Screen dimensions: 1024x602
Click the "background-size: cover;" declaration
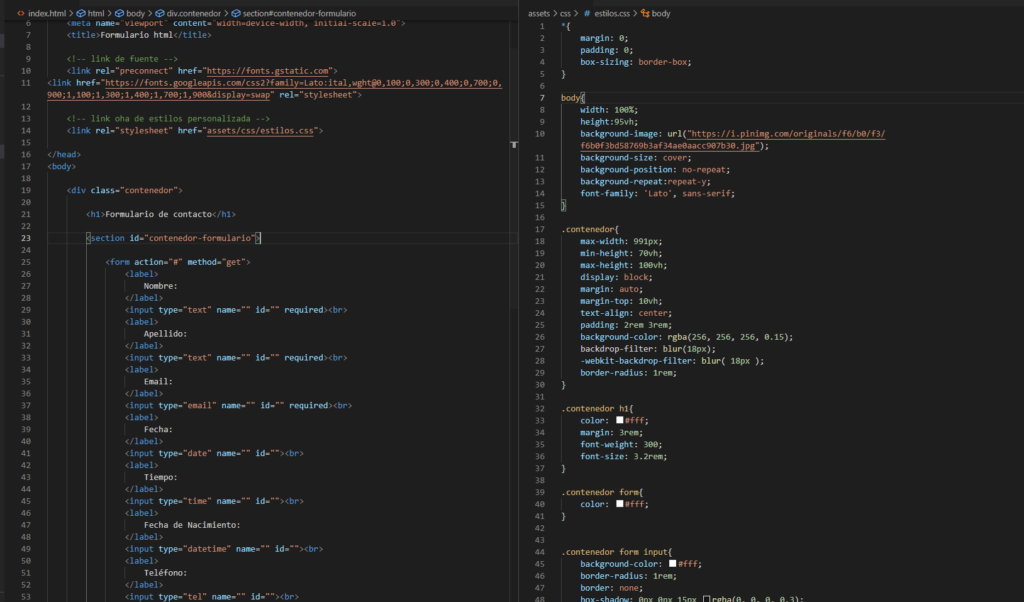coord(635,158)
